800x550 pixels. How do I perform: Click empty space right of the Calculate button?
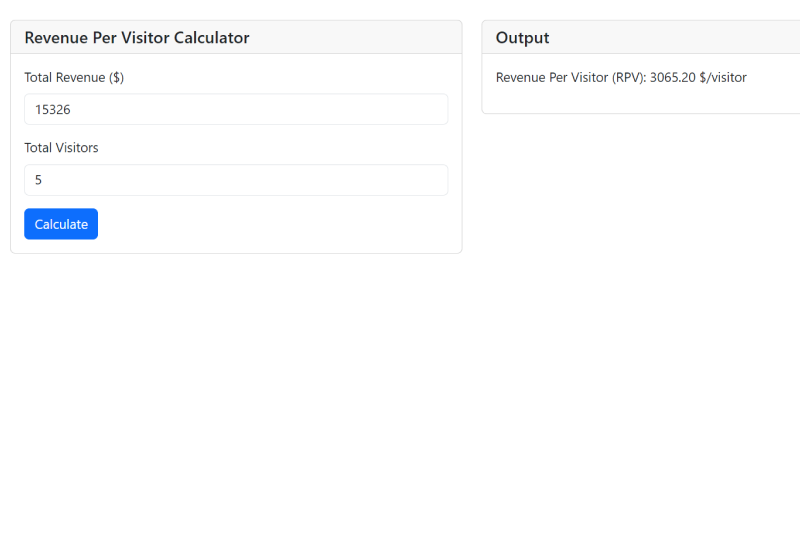270,224
